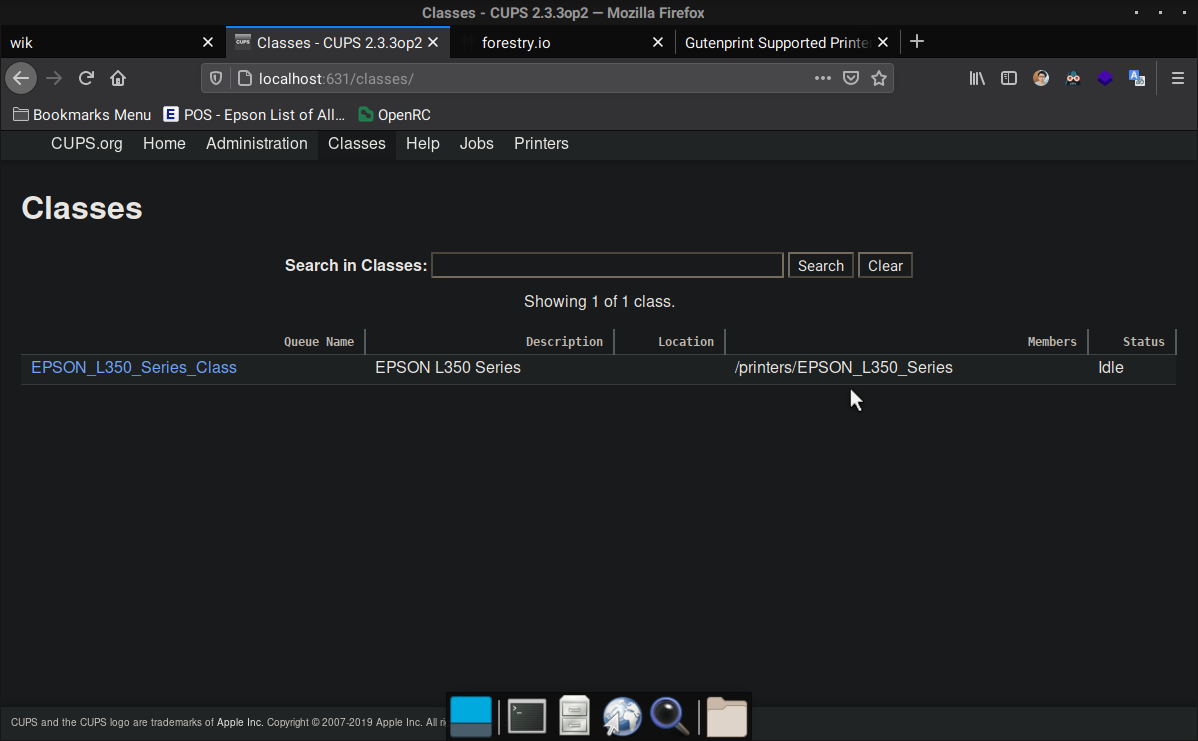Screen dimensions: 1198x741
Task: Open the Jobs page
Action: [477, 144]
